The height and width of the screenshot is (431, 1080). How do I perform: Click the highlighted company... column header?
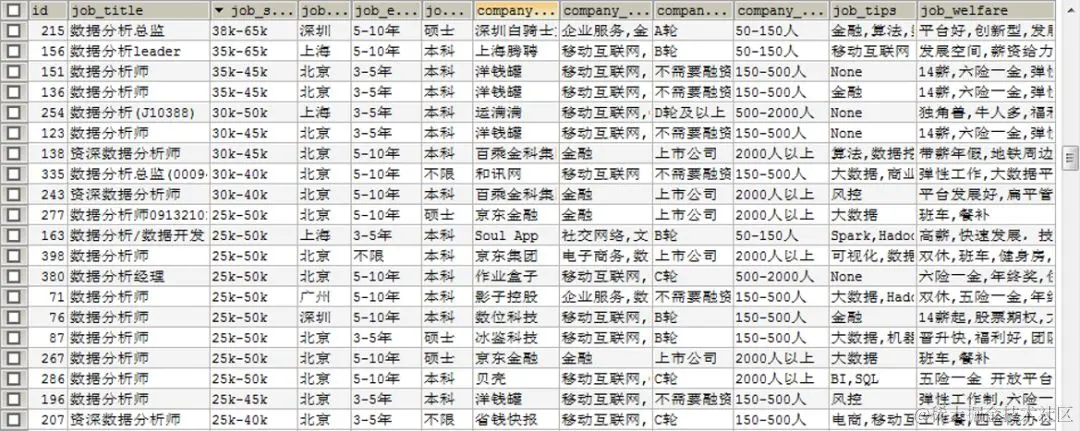tap(517, 11)
